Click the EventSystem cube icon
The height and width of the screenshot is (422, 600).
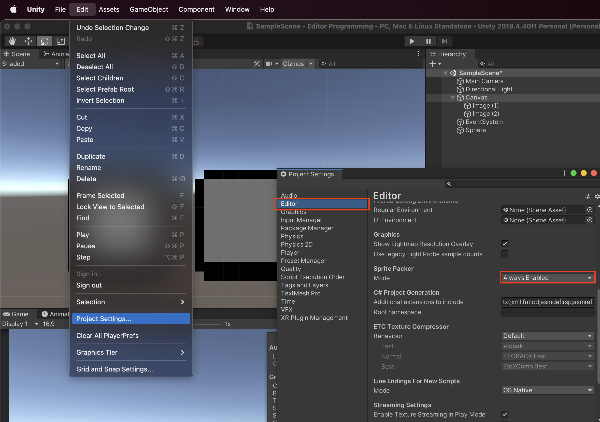(x=460, y=122)
